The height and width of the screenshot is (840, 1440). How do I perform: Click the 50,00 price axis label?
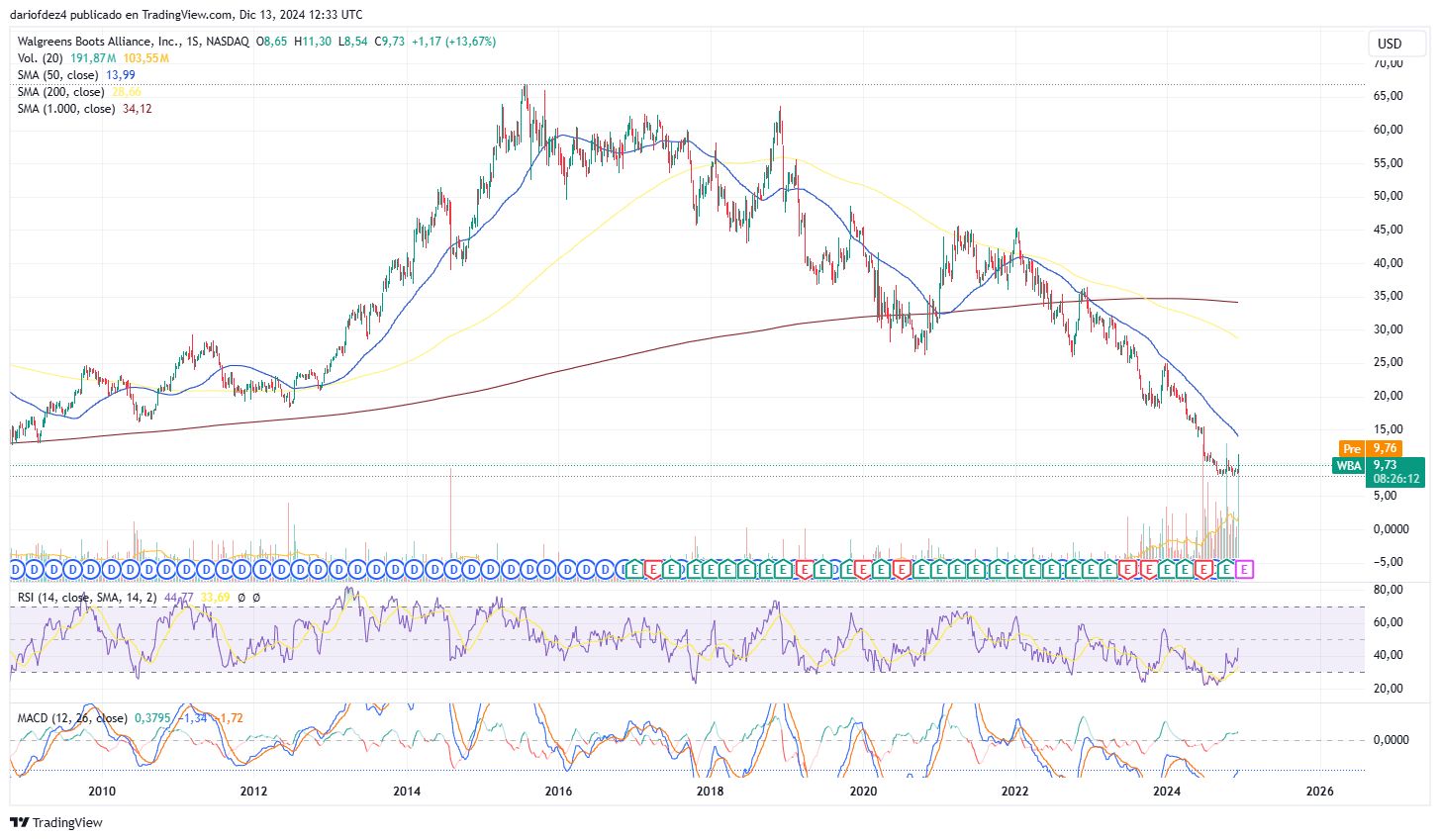point(1389,196)
